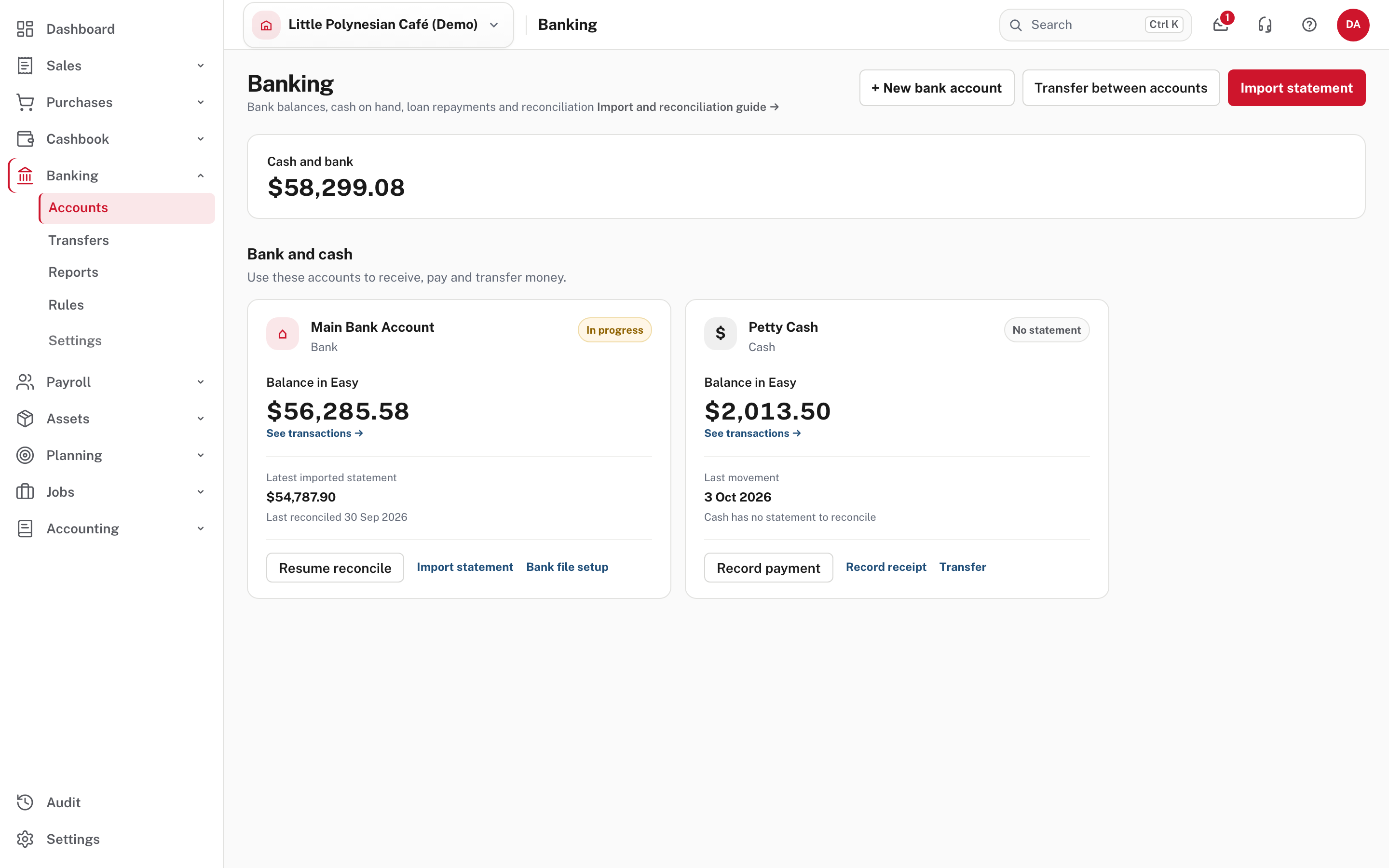Click the Sales receipt icon
Image resolution: width=1389 pixels, height=868 pixels.
coord(25,66)
